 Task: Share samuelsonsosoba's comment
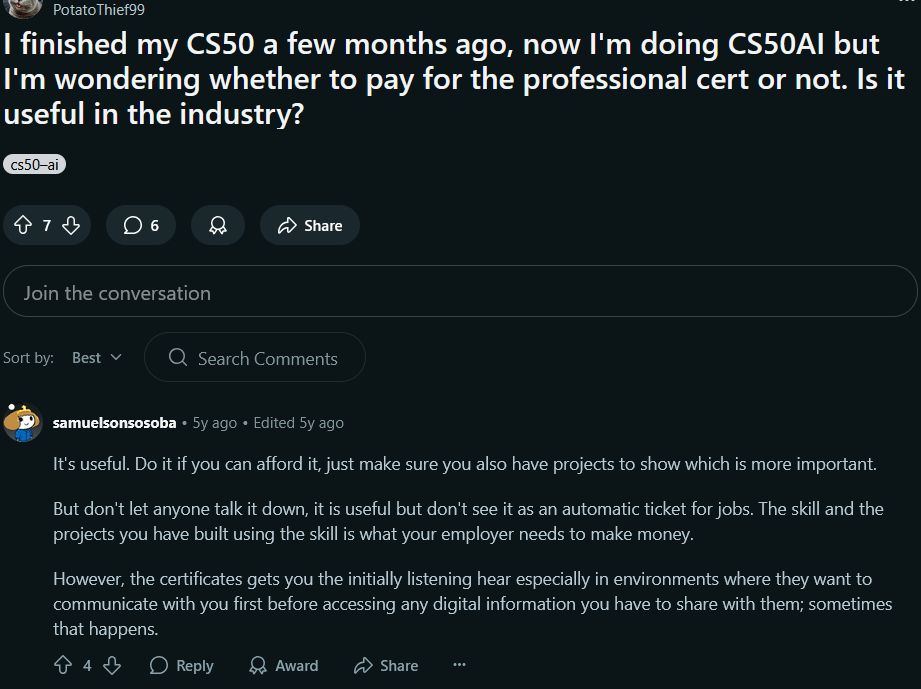tap(386, 665)
